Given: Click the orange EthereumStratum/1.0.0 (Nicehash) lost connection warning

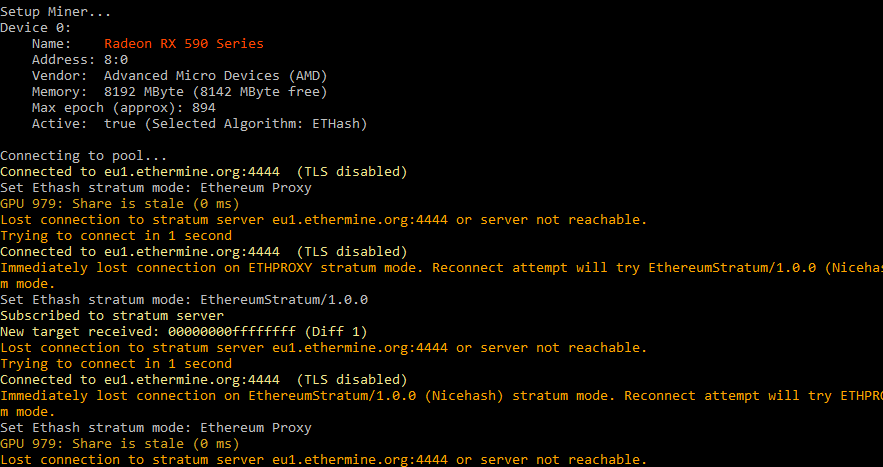Looking at the screenshot, I should tap(440, 396).
